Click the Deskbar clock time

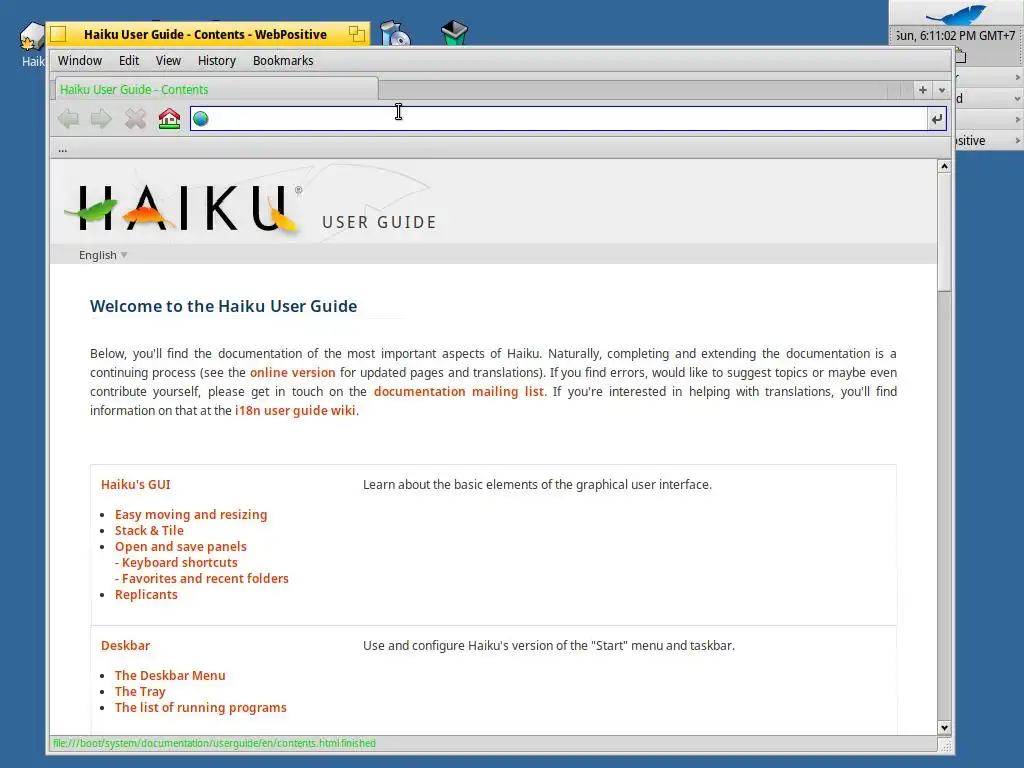click(954, 36)
